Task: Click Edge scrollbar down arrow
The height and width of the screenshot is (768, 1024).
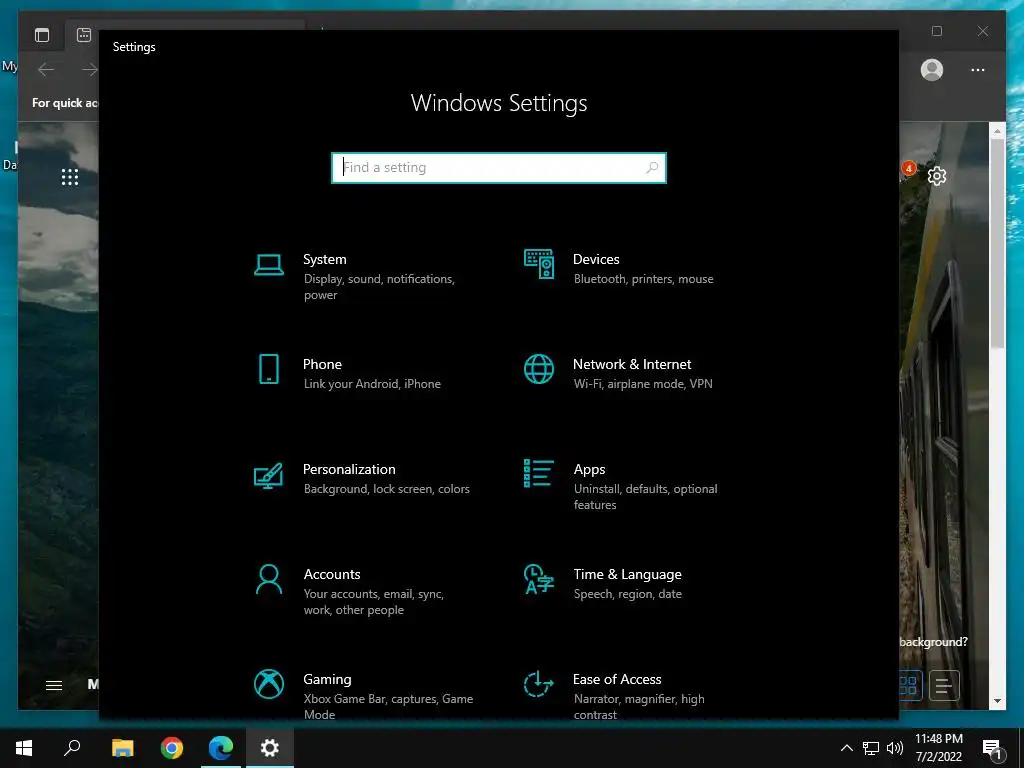Action: 997,701
